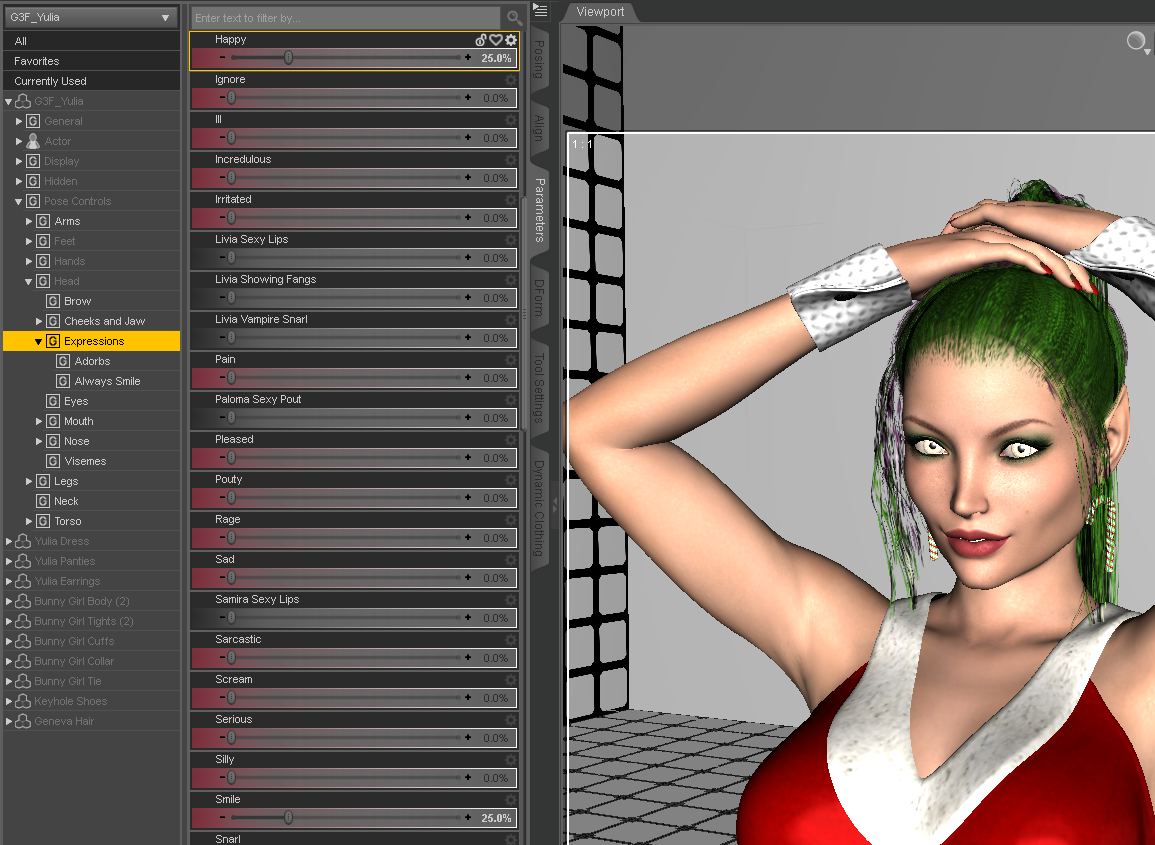This screenshot has height=845, width=1155.
Task: Select the Parameters side tab
Action: click(x=539, y=210)
